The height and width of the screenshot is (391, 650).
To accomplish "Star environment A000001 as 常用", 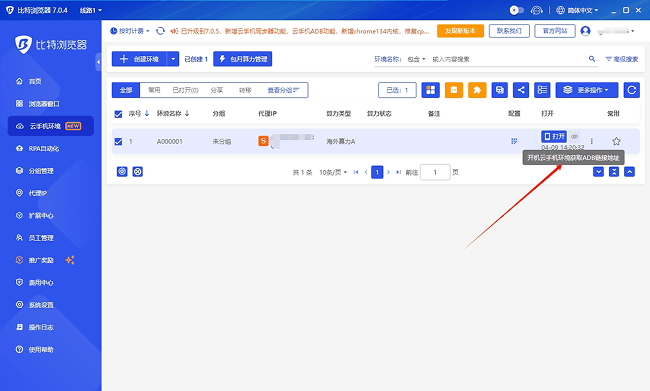I will point(616,141).
